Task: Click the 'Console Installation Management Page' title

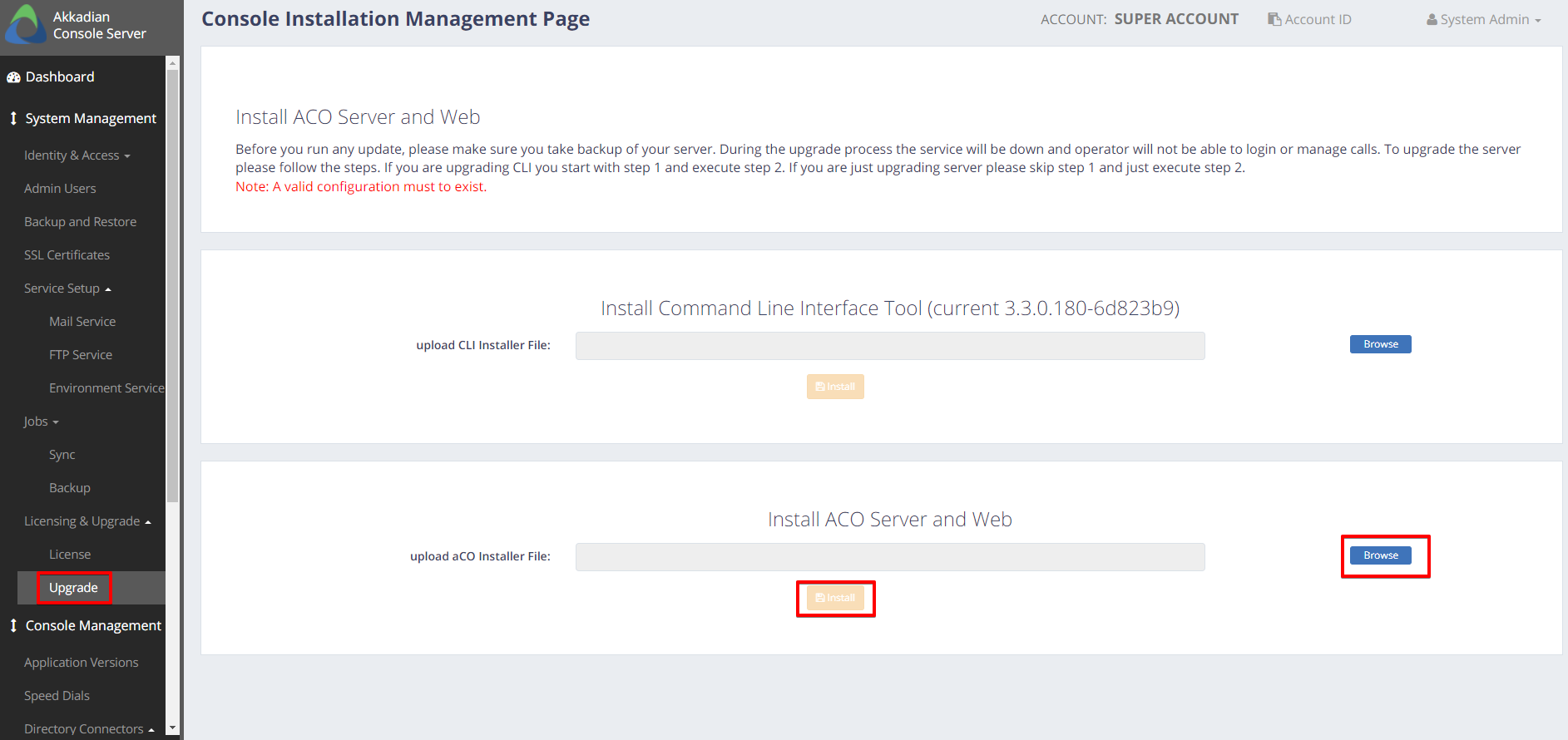Action: [x=396, y=19]
